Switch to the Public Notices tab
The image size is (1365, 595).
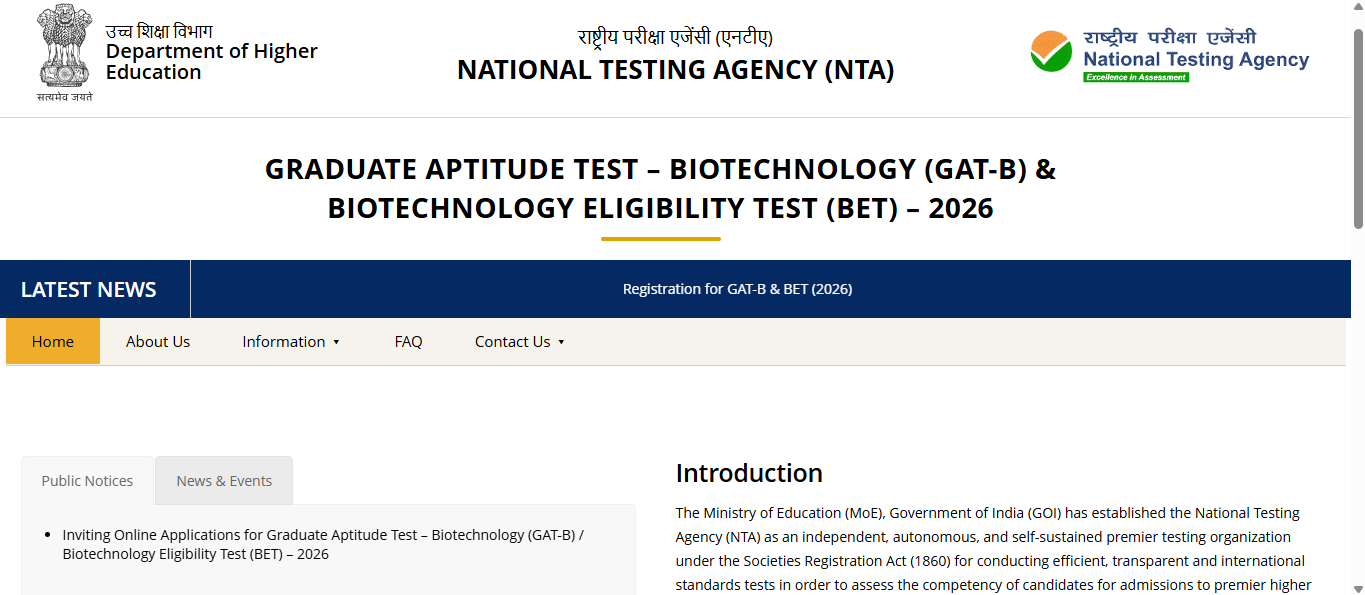(x=87, y=481)
